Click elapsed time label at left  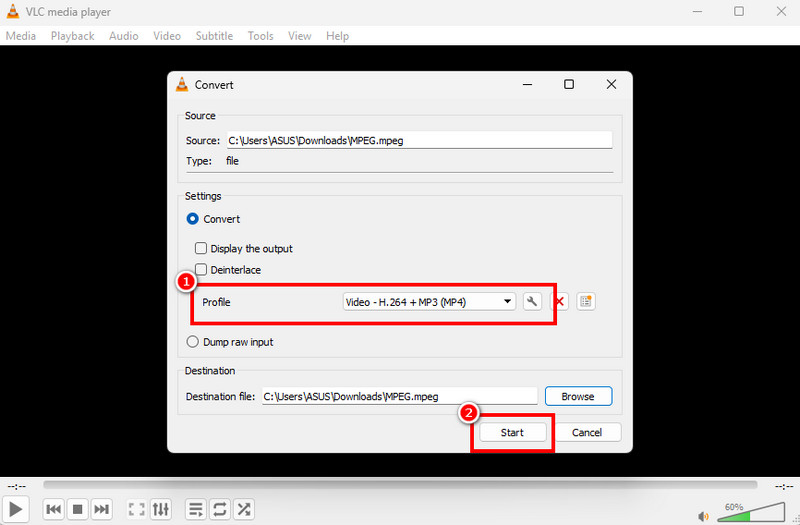click(x=17, y=486)
